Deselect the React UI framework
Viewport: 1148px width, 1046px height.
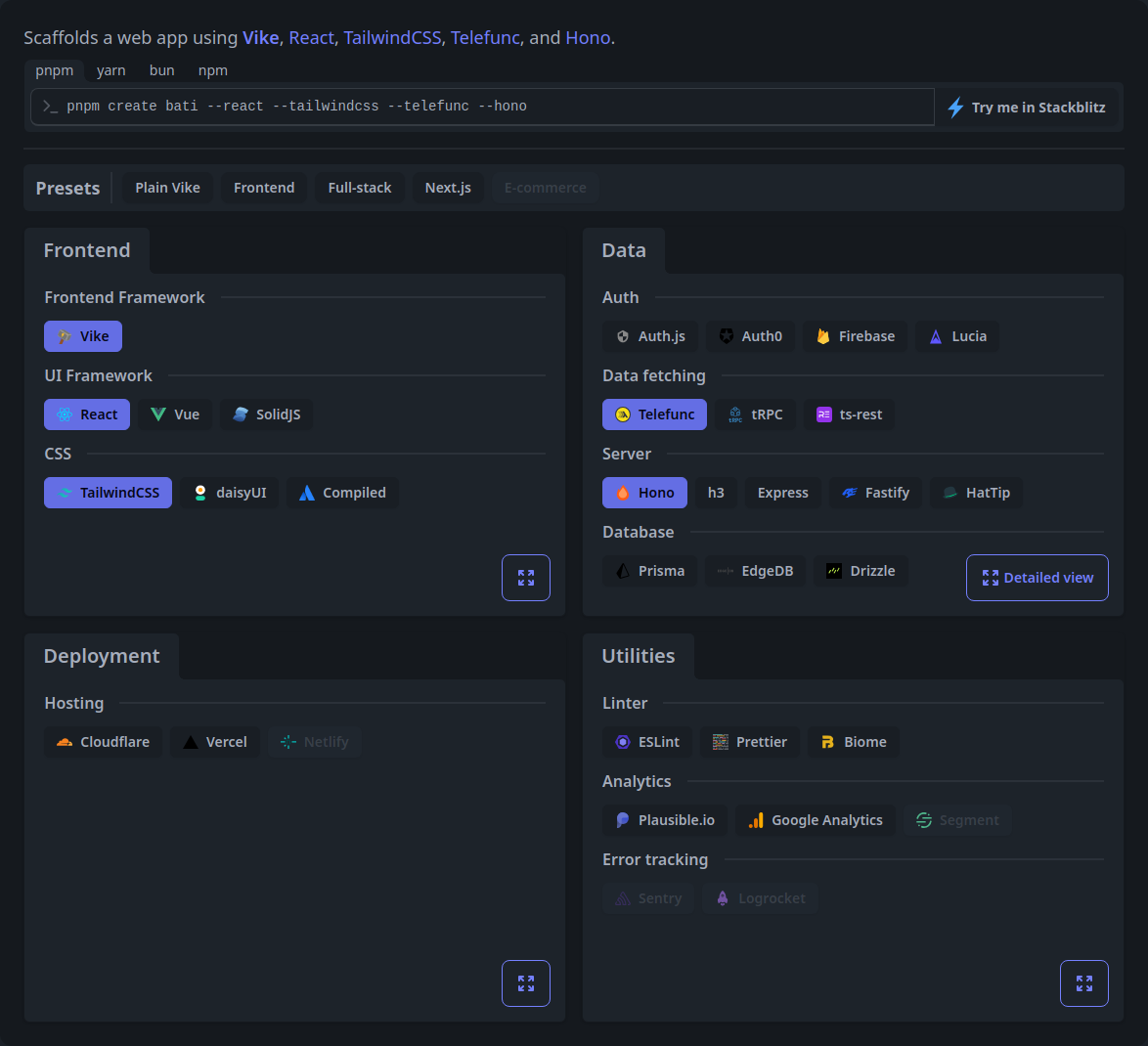[x=87, y=414]
